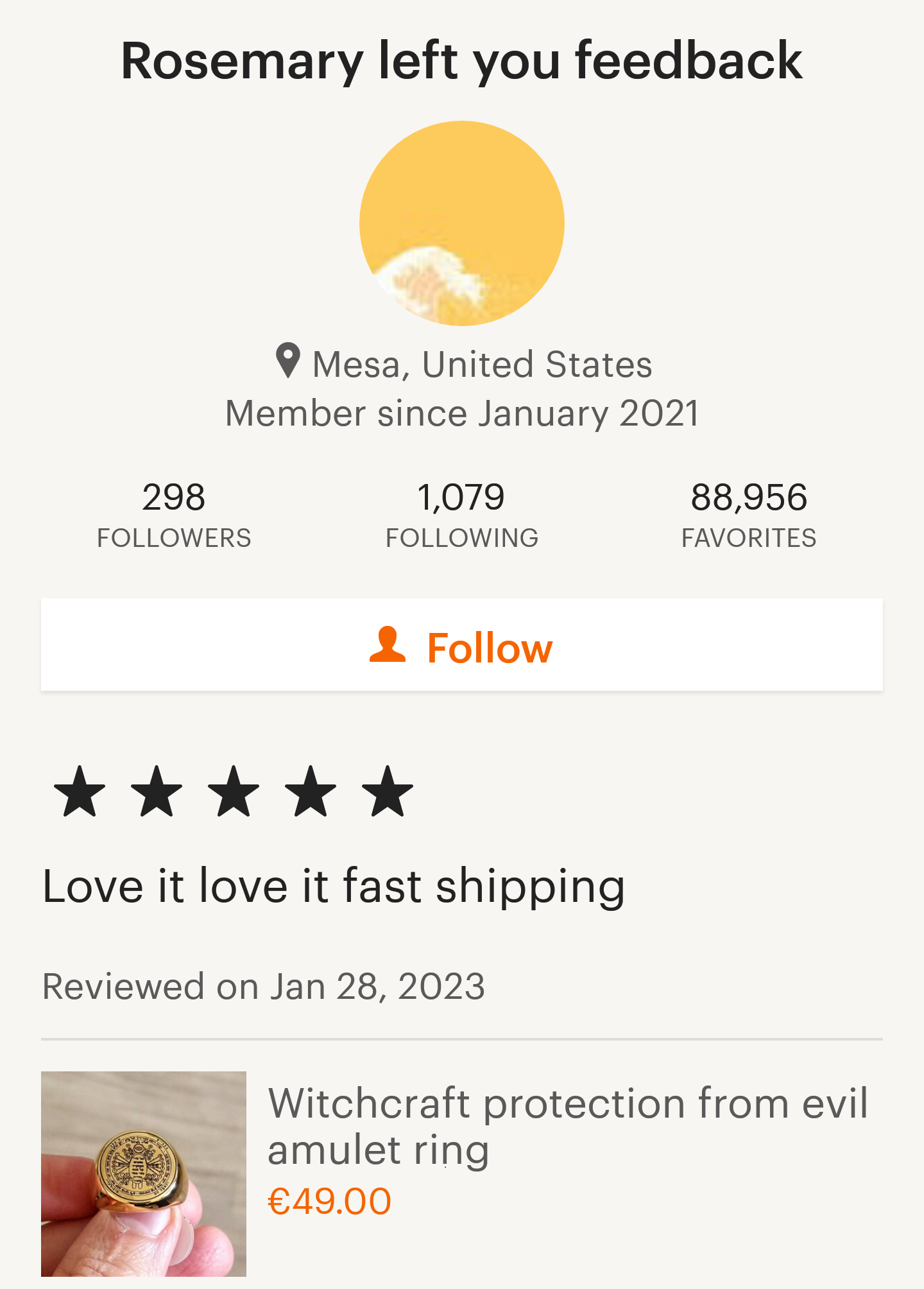Image resolution: width=924 pixels, height=1289 pixels.
Task: Open the 88,956 Favorites count
Action: (749, 515)
